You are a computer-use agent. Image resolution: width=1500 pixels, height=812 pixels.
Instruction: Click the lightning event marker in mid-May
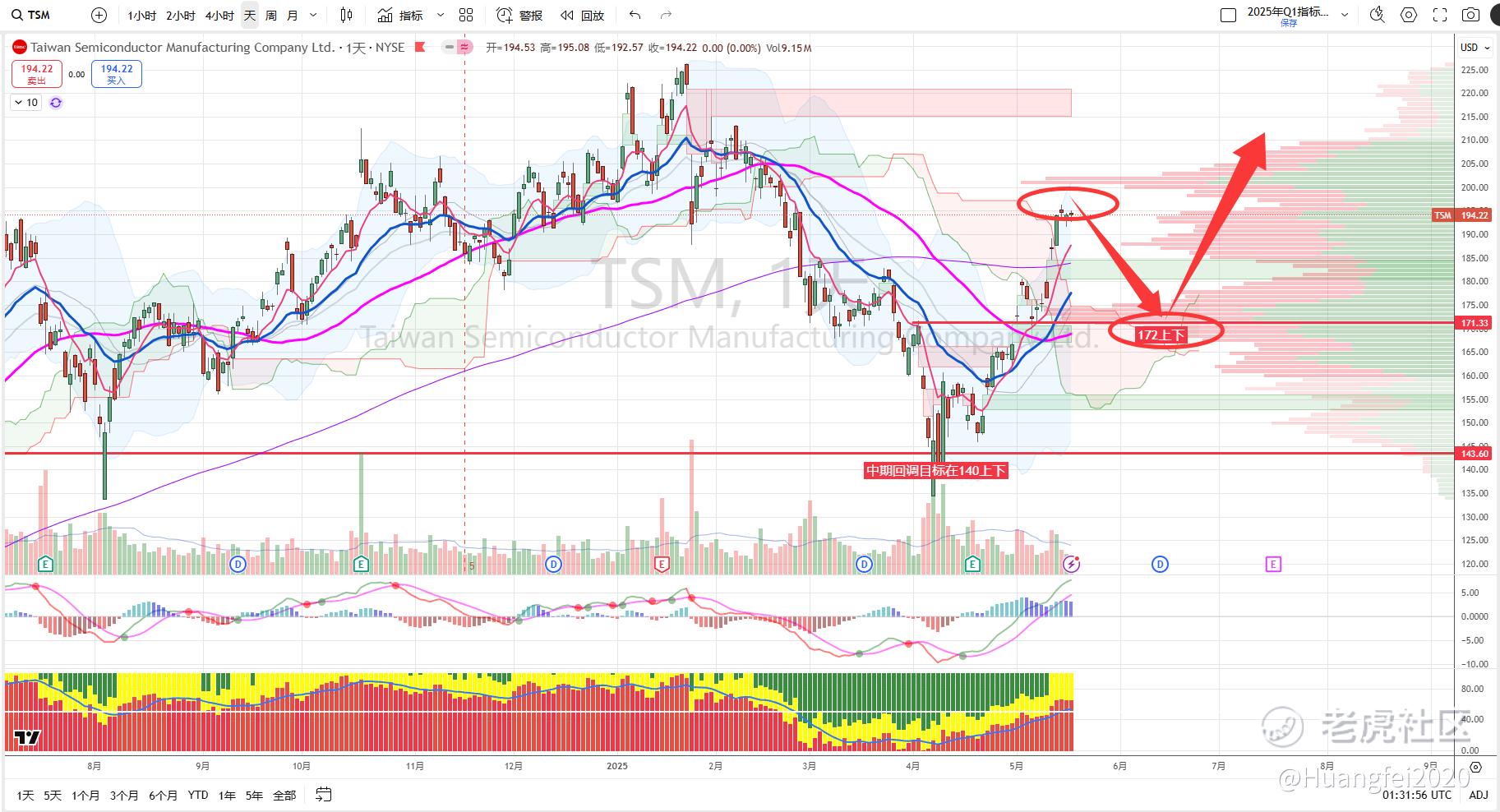1071,564
